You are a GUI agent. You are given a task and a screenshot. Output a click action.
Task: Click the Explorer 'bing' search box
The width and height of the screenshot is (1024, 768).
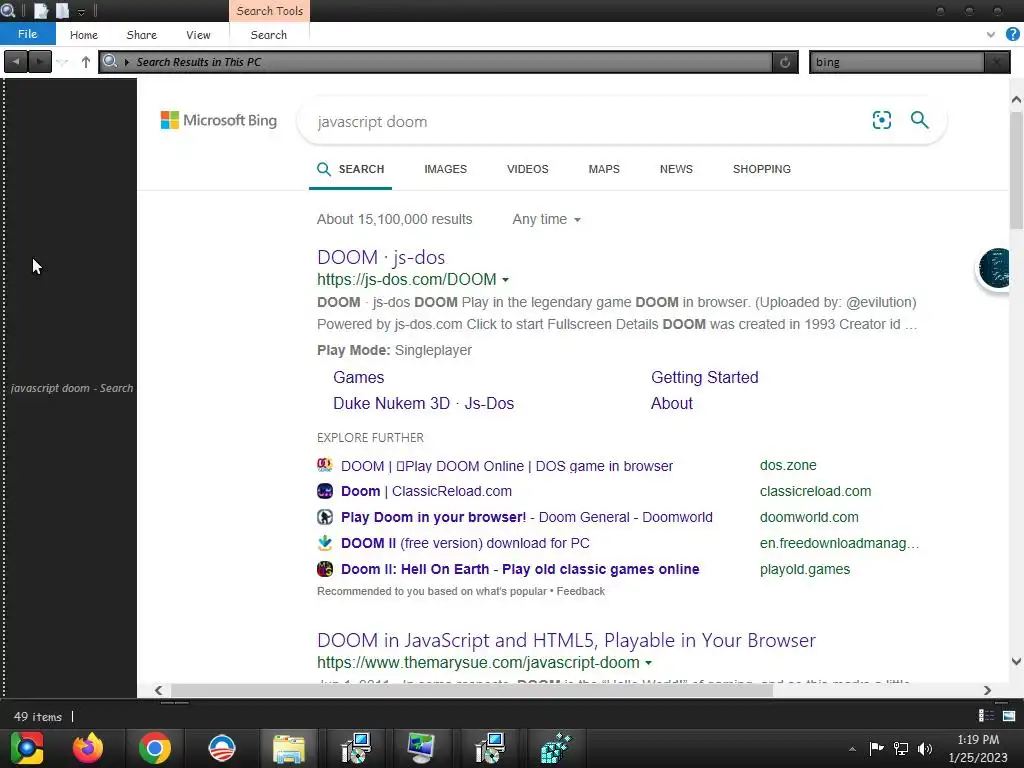coord(897,62)
